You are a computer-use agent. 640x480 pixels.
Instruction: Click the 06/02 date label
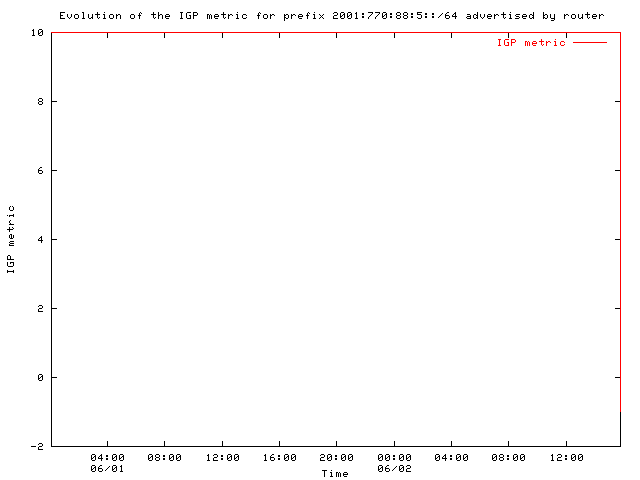(x=394, y=468)
